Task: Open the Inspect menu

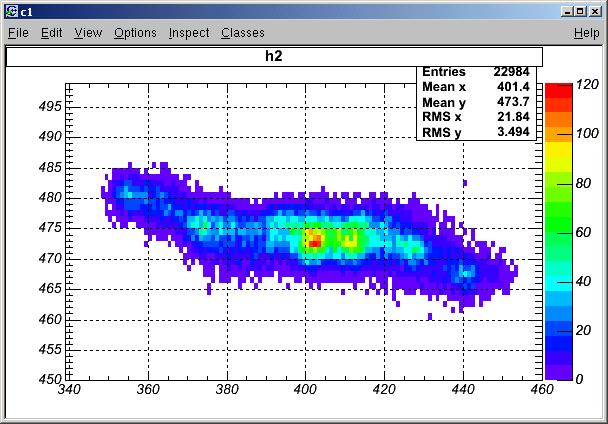Action: click(189, 33)
